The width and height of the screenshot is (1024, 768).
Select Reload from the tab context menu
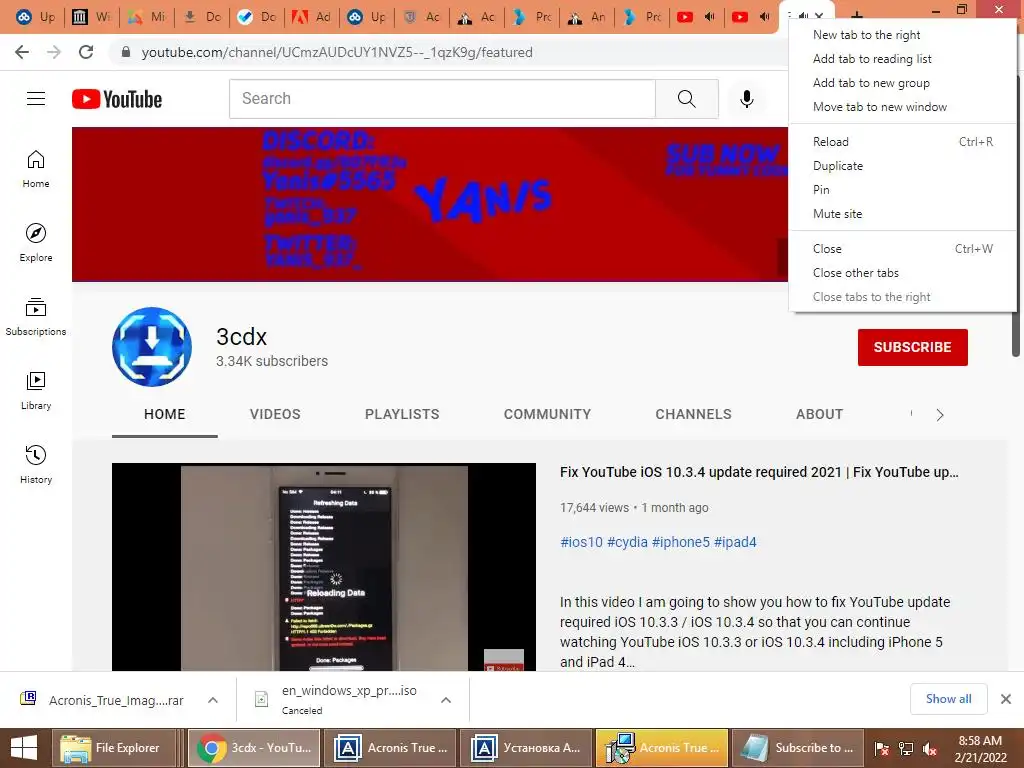coord(902,142)
